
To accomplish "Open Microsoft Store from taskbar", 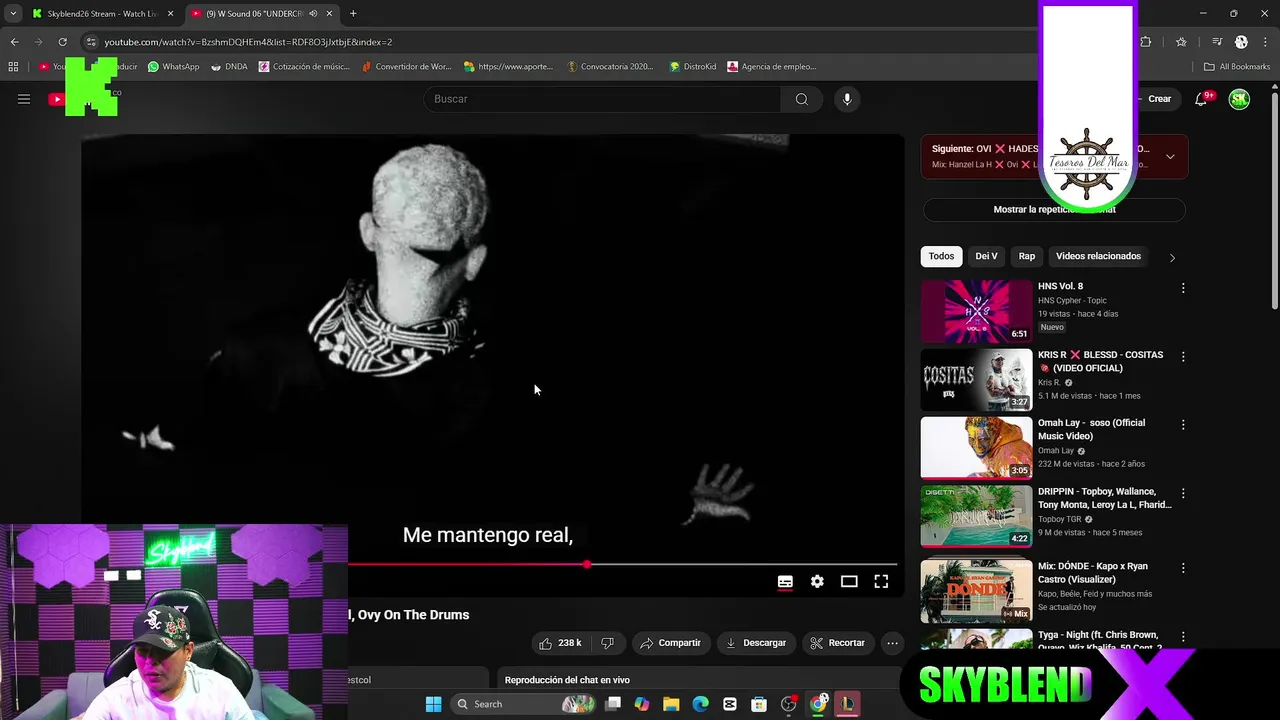I will 759,704.
